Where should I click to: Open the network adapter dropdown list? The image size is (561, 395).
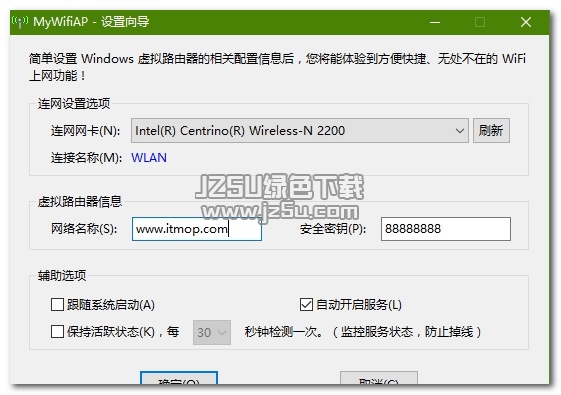[300, 131]
